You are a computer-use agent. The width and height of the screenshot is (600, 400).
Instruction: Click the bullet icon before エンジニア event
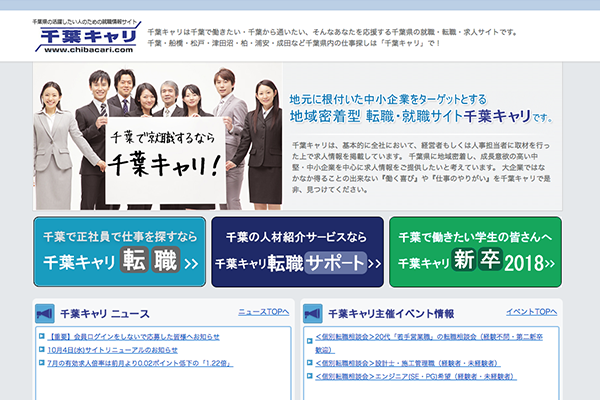click(310, 376)
